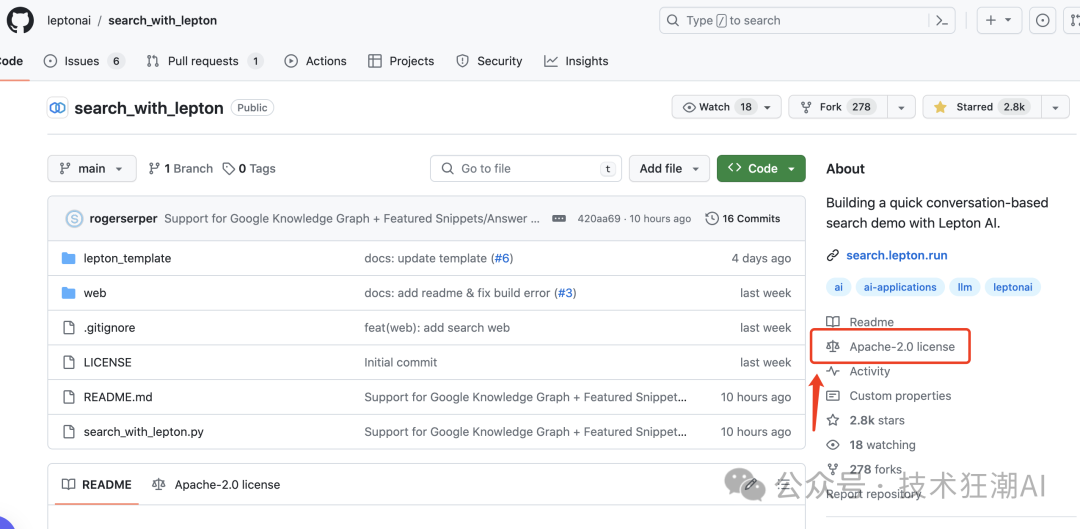Click the GitHub logo icon
The image size is (1080, 529).
click(x=20, y=20)
